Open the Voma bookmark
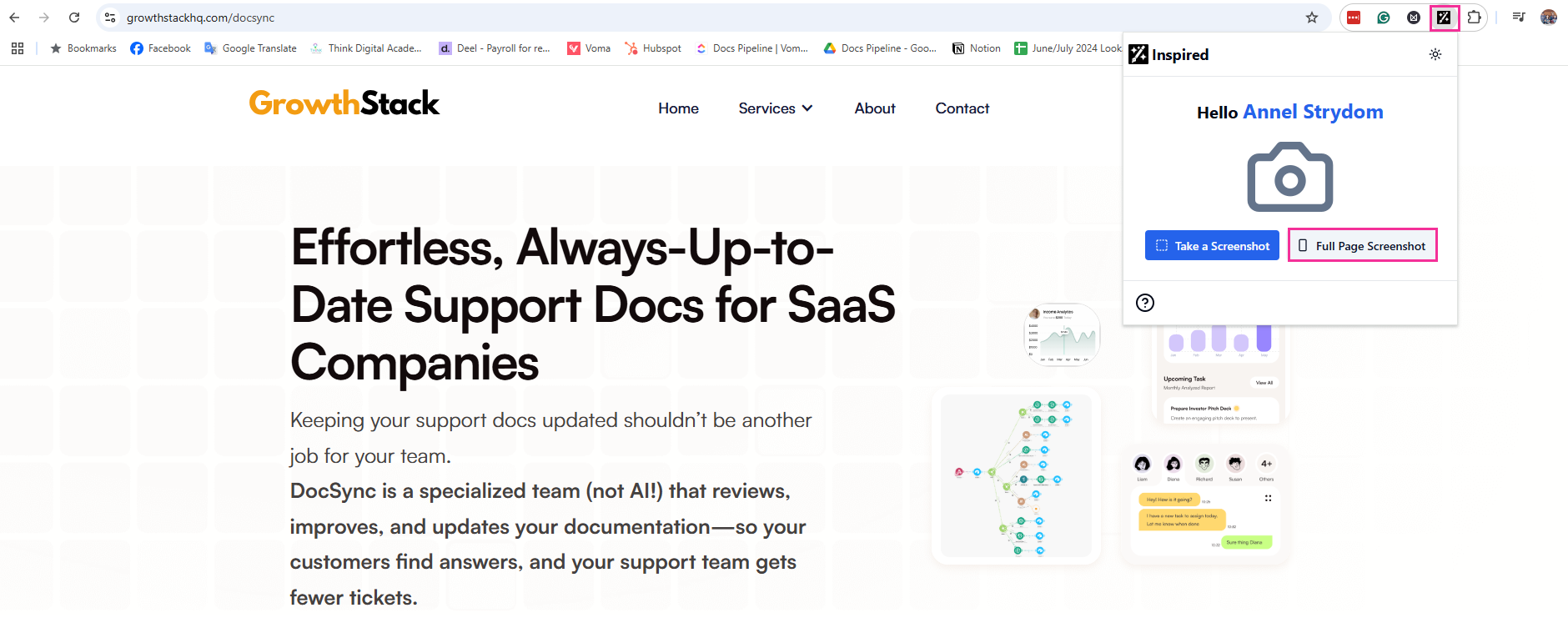Viewport: 1568px width, 638px height. tap(589, 48)
